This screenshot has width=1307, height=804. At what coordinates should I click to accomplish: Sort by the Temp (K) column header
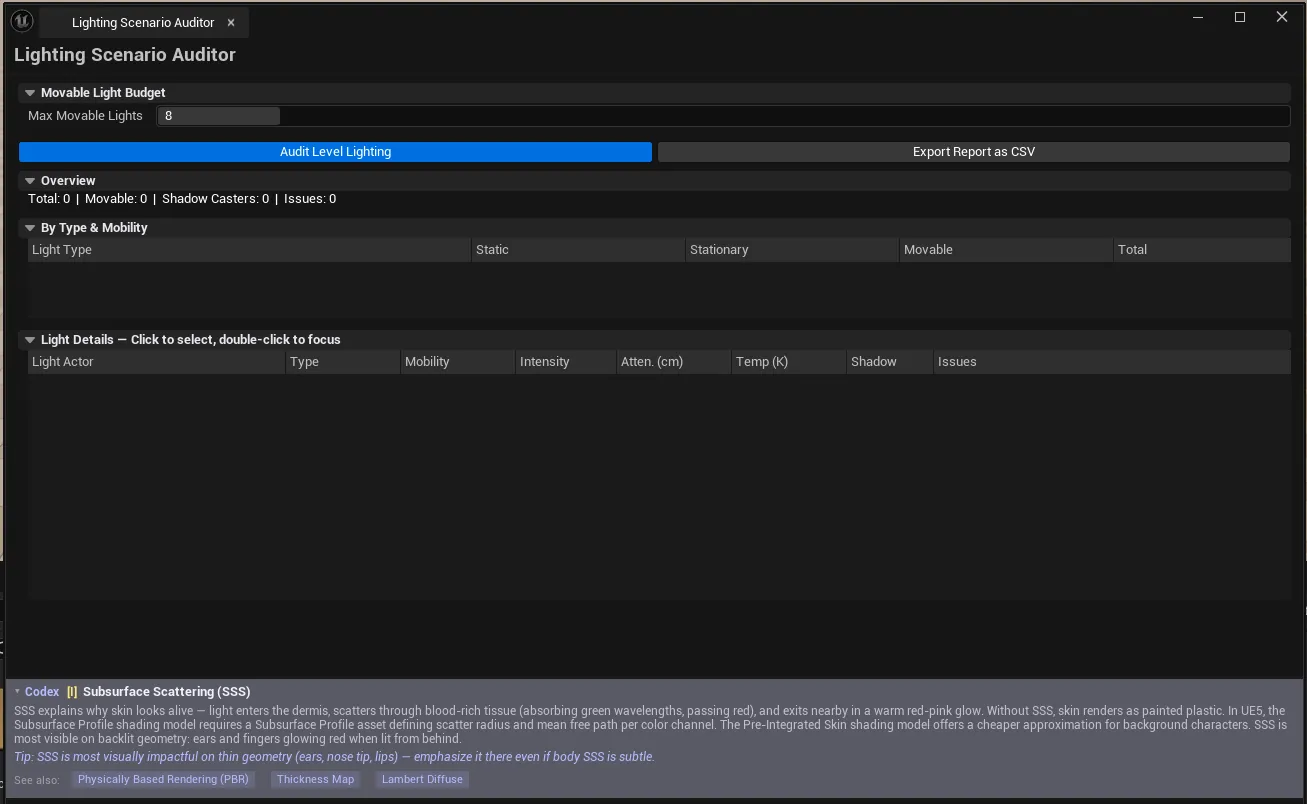click(789, 362)
